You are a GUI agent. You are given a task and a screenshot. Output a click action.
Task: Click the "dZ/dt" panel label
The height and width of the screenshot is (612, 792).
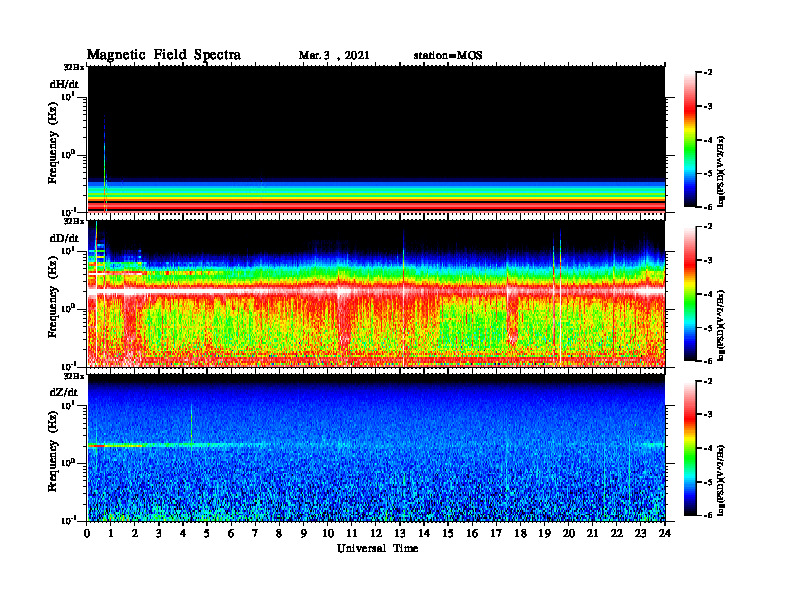(64, 392)
